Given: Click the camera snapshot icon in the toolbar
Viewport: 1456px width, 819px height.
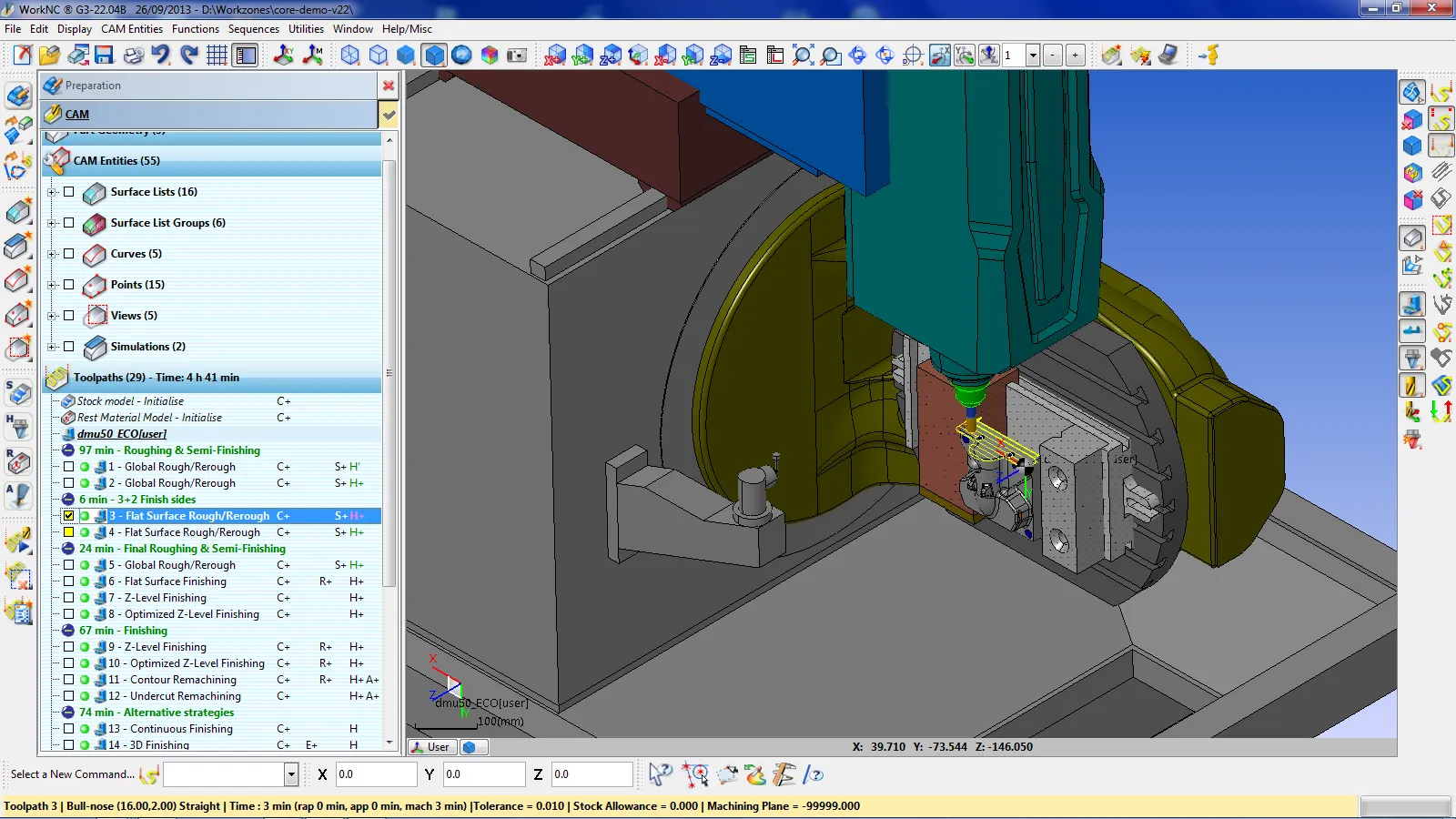Looking at the screenshot, I should (516, 56).
